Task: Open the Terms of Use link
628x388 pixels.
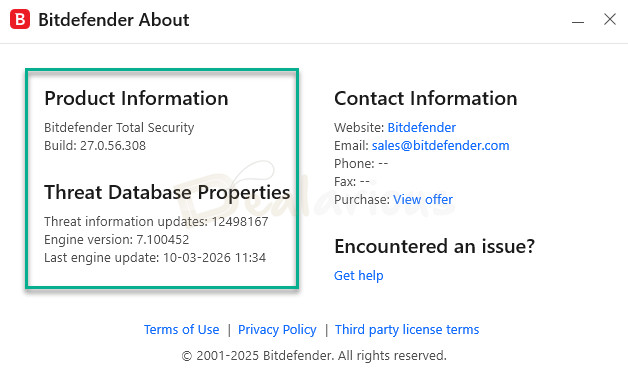Action: click(181, 330)
